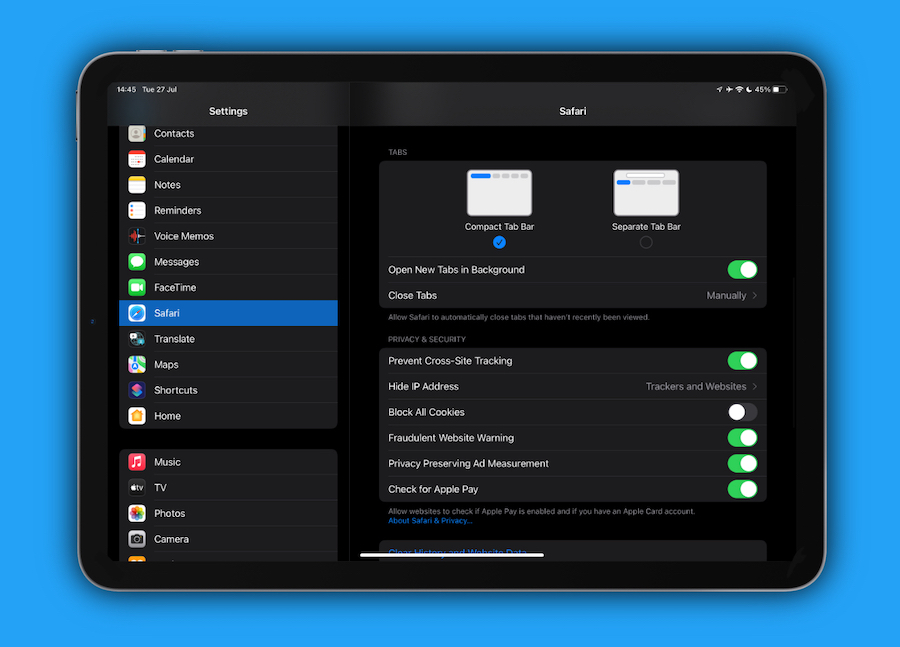Tap the 'Tue 27 Jul' date text

[x=159, y=90]
